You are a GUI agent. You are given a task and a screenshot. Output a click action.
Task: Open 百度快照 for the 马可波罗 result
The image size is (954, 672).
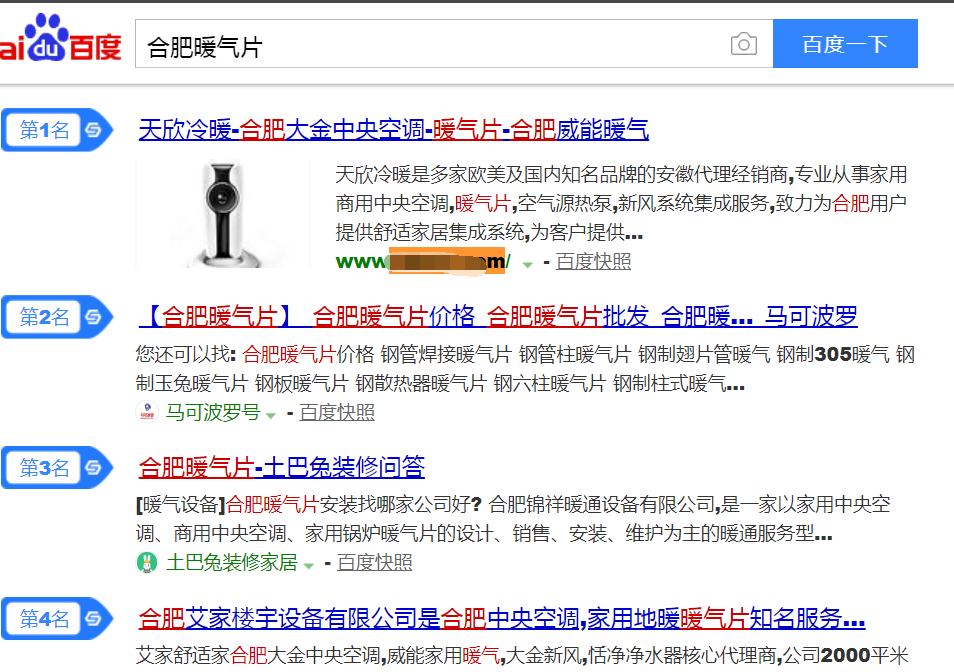click(x=337, y=412)
